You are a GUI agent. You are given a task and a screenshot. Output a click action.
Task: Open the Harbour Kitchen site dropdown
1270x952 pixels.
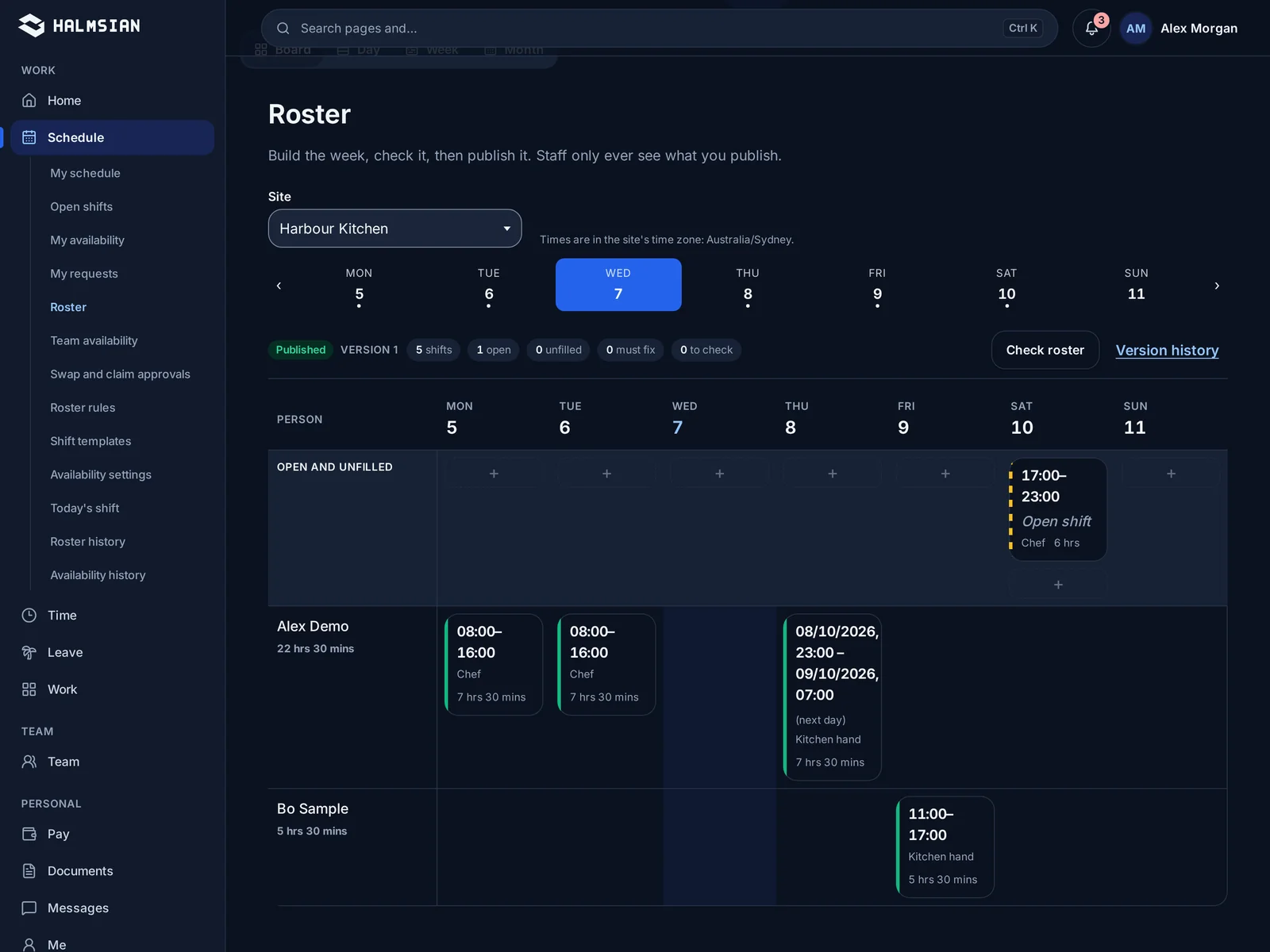pos(394,228)
